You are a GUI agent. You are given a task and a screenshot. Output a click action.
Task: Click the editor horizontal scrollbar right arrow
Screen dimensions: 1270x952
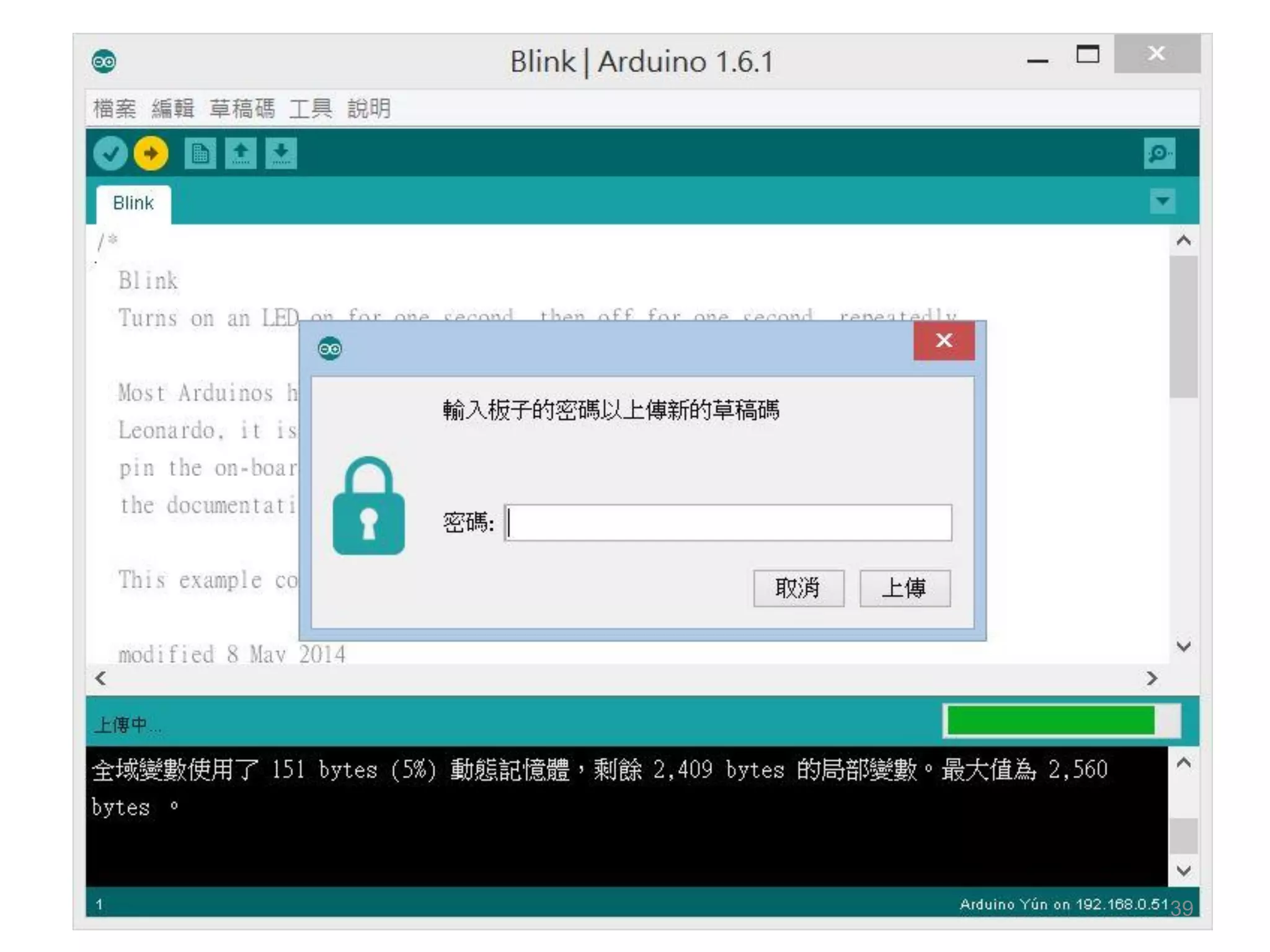coord(1152,678)
